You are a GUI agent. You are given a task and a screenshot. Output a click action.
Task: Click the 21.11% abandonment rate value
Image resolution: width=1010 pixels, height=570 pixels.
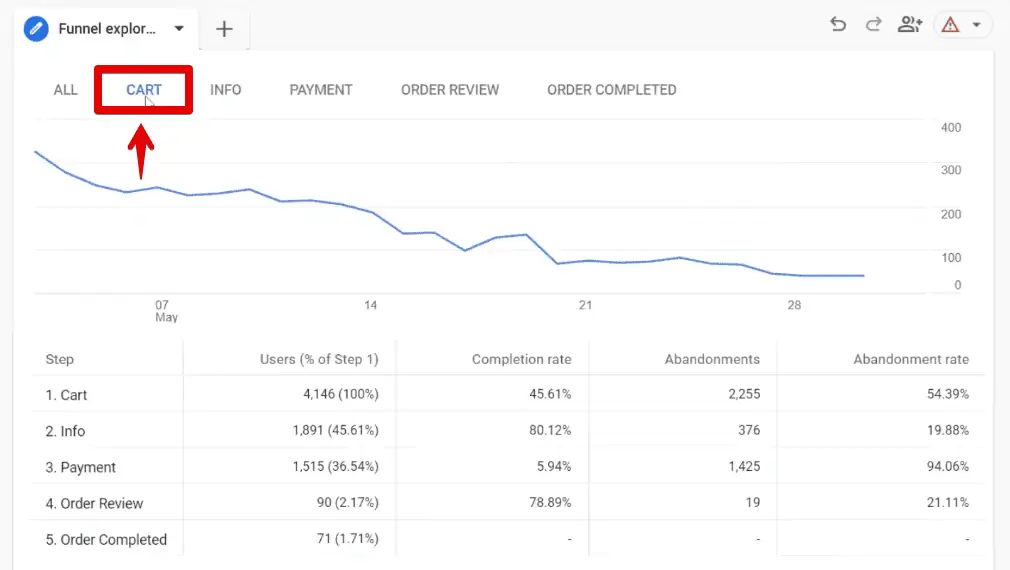(948, 502)
